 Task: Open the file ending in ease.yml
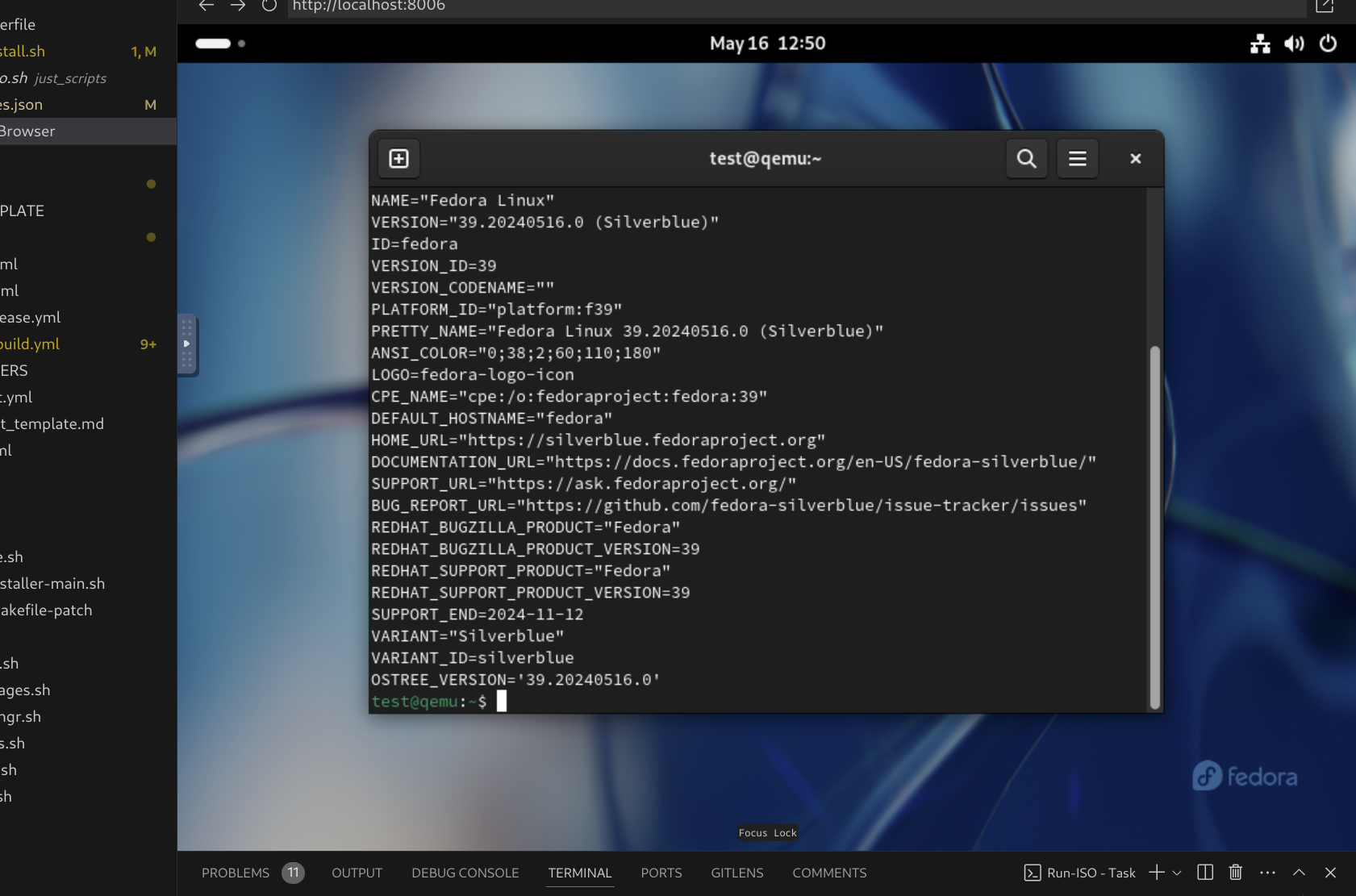[x=88, y=318]
